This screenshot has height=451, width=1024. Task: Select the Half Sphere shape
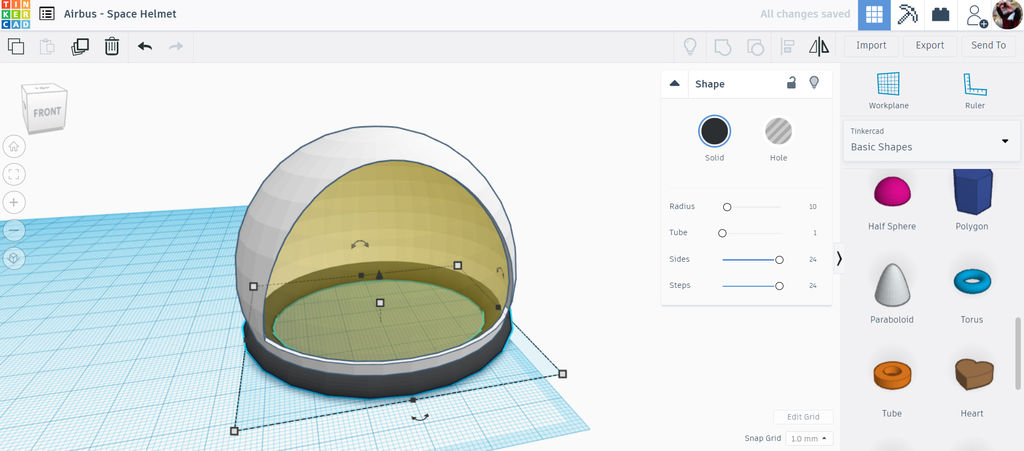[891, 201]
